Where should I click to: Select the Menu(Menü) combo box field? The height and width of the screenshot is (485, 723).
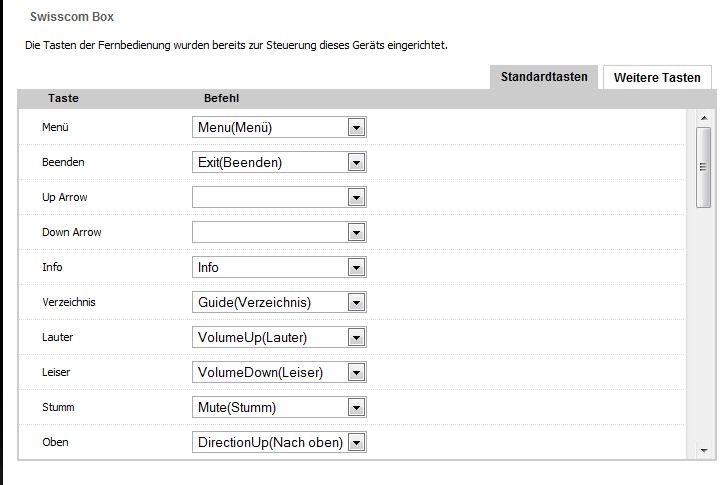pos(269,127)
